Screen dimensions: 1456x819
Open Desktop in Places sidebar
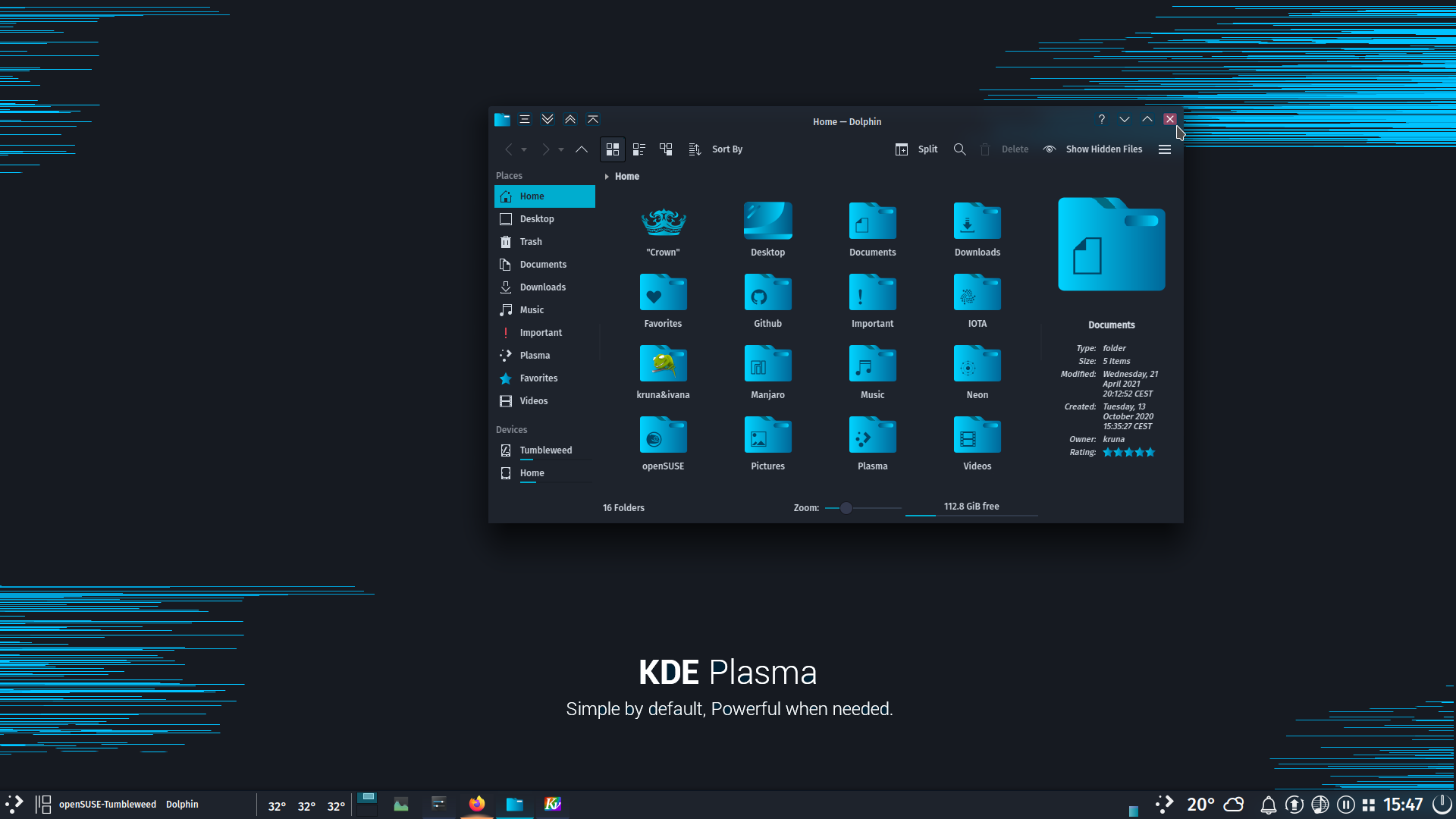coord(544,219)
